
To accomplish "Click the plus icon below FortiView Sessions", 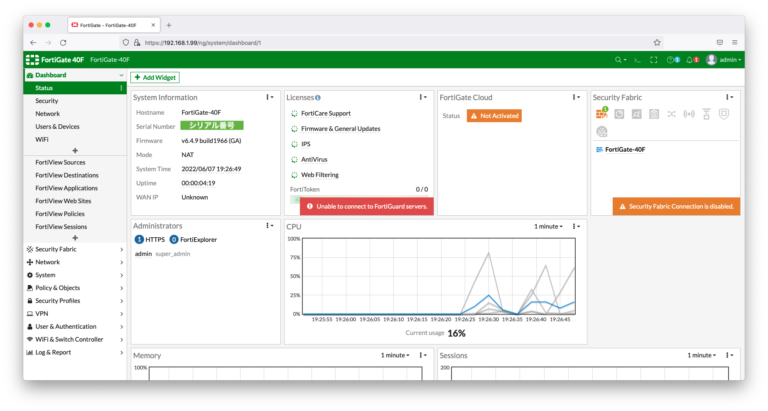I will (x=75, y=238).
